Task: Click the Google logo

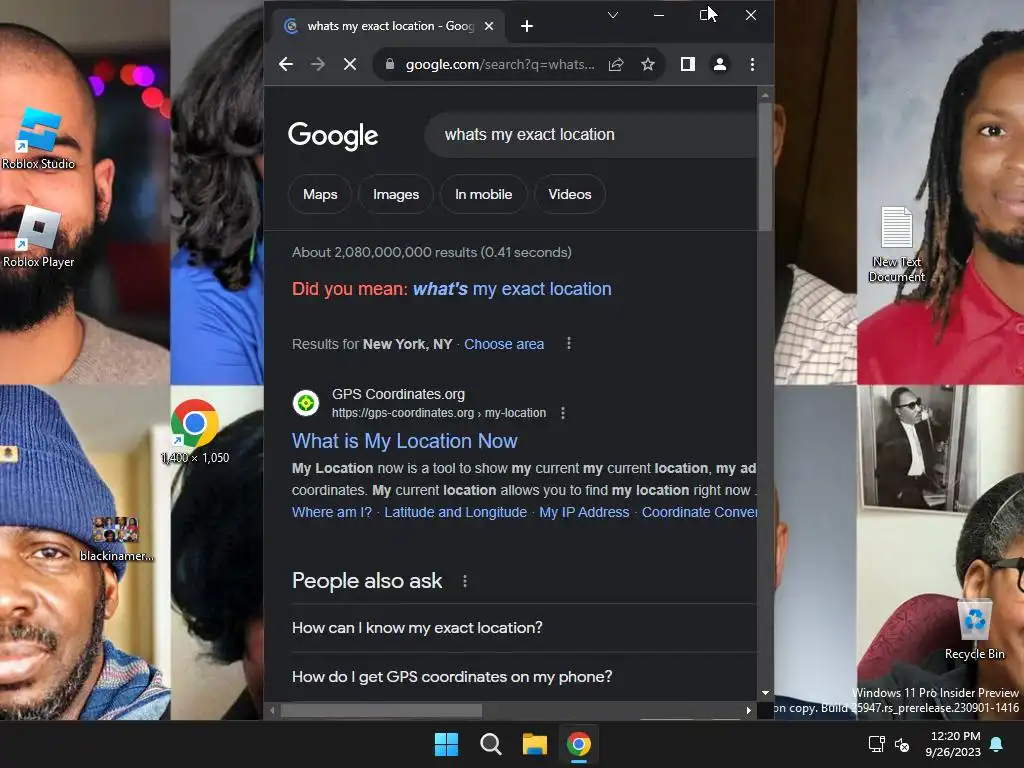Action: click(333, 135)
